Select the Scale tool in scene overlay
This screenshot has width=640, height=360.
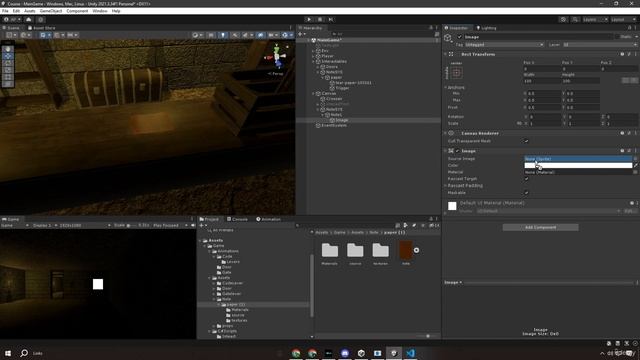pos(8,70)
